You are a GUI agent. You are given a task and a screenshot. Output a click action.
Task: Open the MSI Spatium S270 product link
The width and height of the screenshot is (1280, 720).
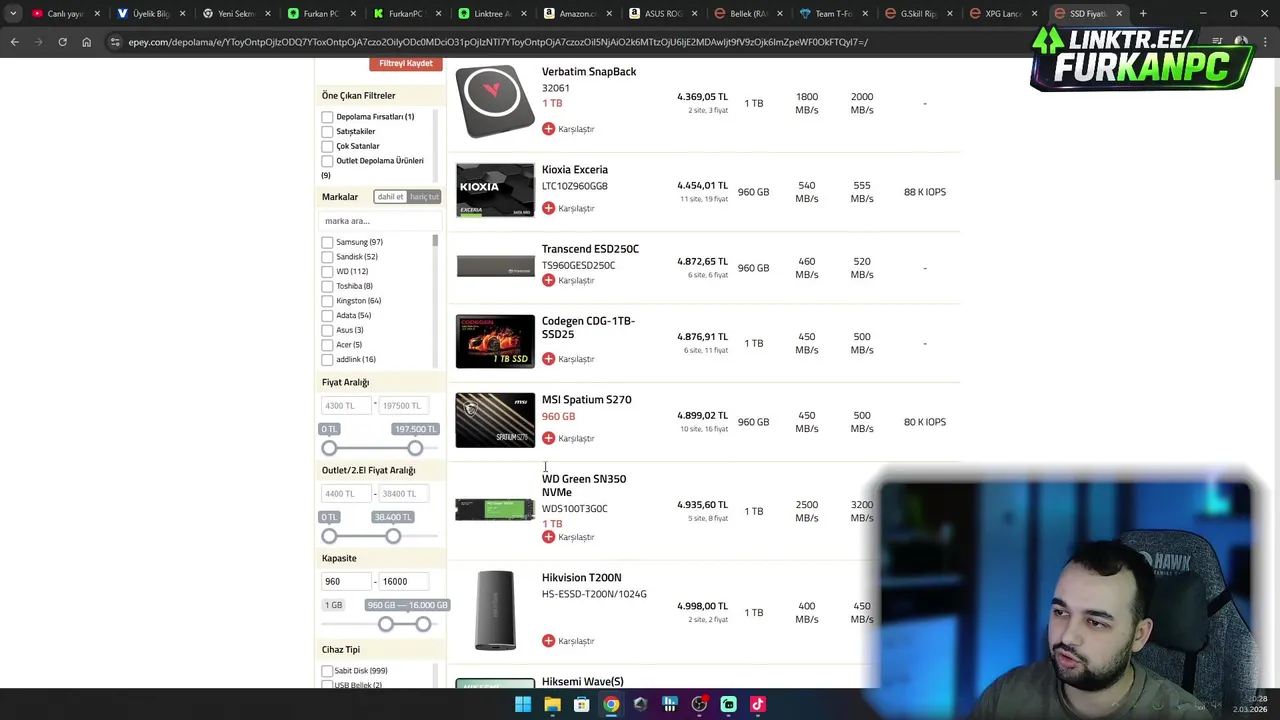pos(587,400)
